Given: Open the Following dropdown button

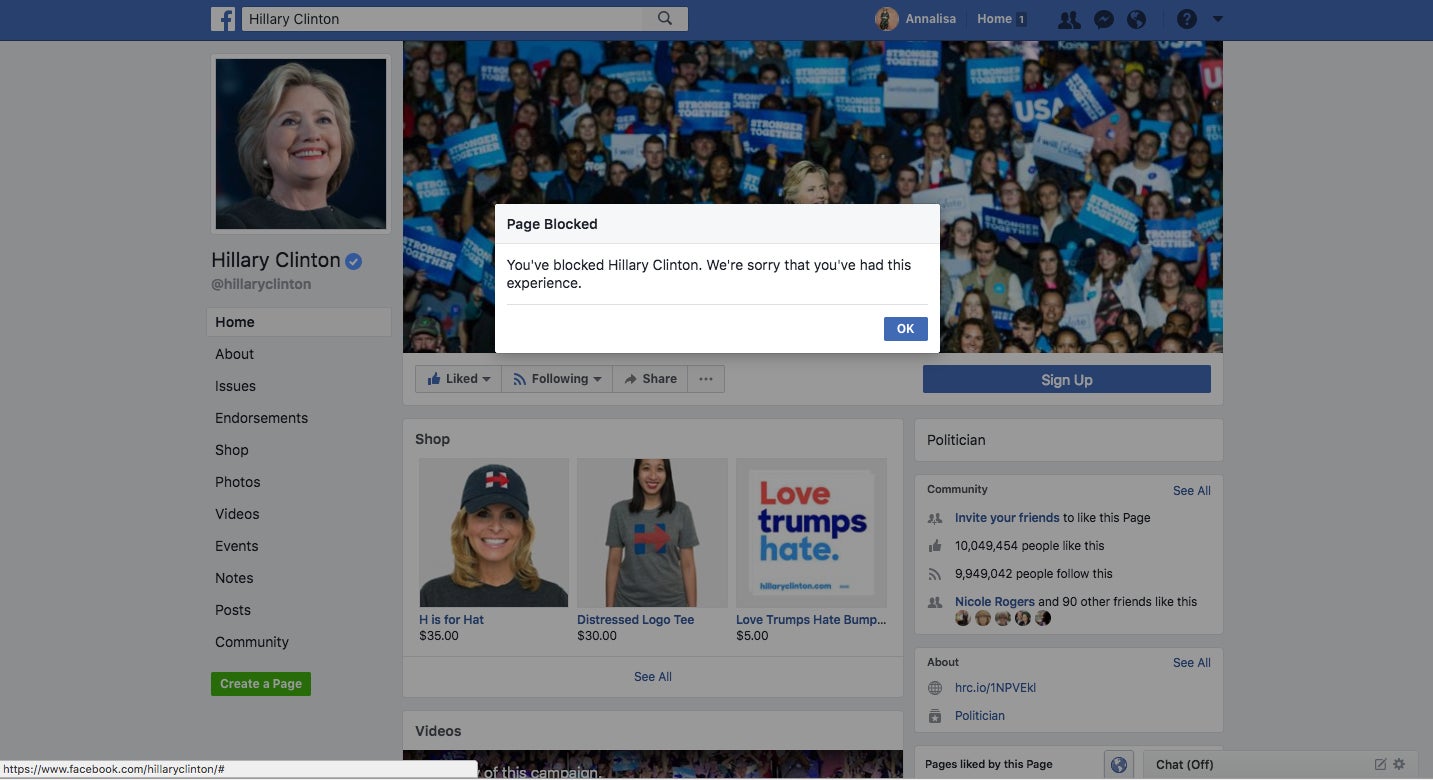Looking at the screenshot, I should 557,379.
